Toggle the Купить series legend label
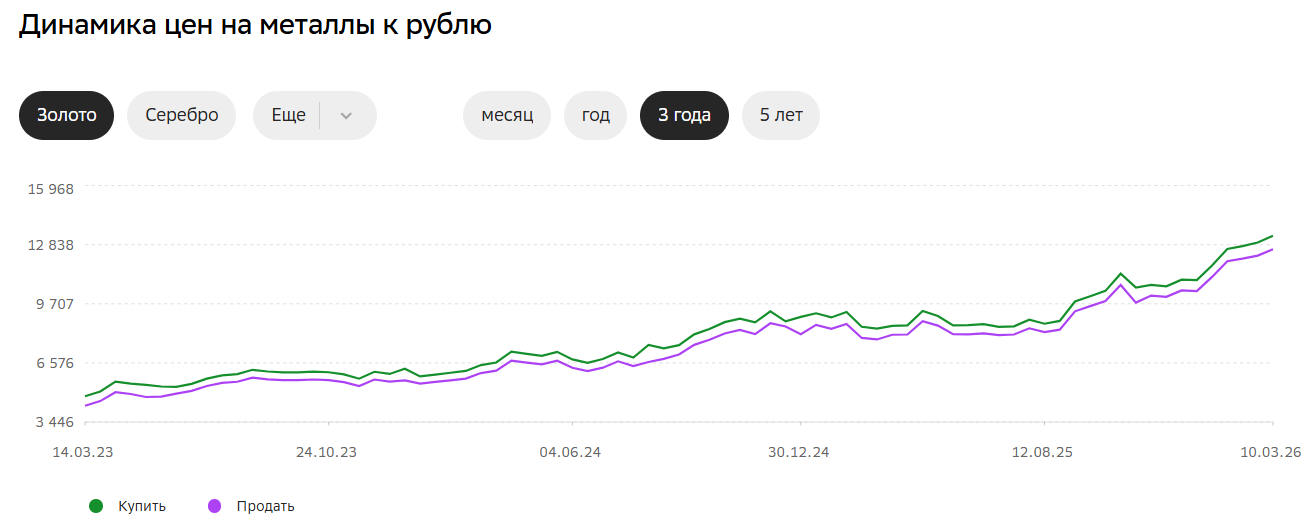Viewport: 1316px width, 531px height. click(x=142, y=506)
